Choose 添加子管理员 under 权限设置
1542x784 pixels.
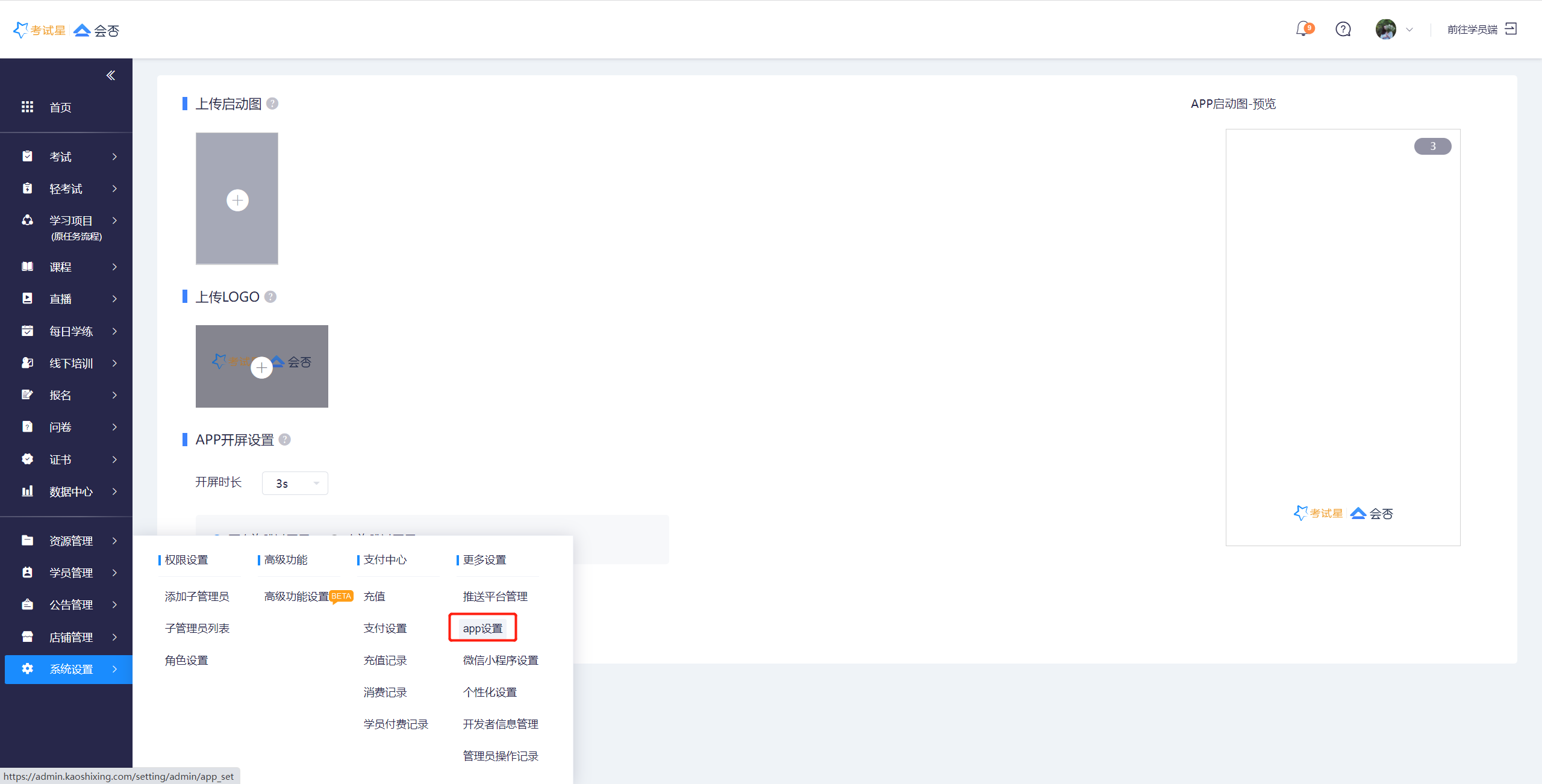pos(197,596)
